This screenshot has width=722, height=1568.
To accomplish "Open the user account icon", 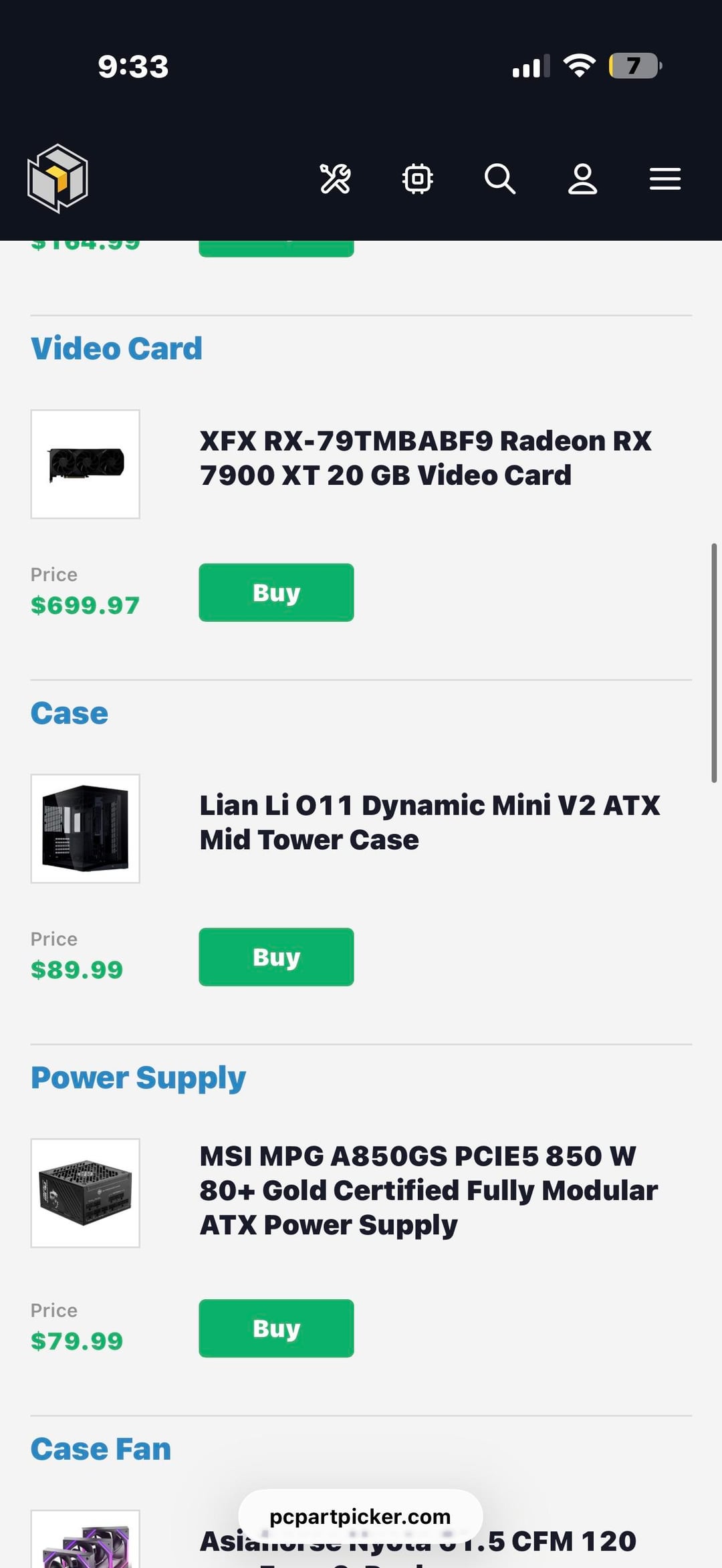I will 582,179.
